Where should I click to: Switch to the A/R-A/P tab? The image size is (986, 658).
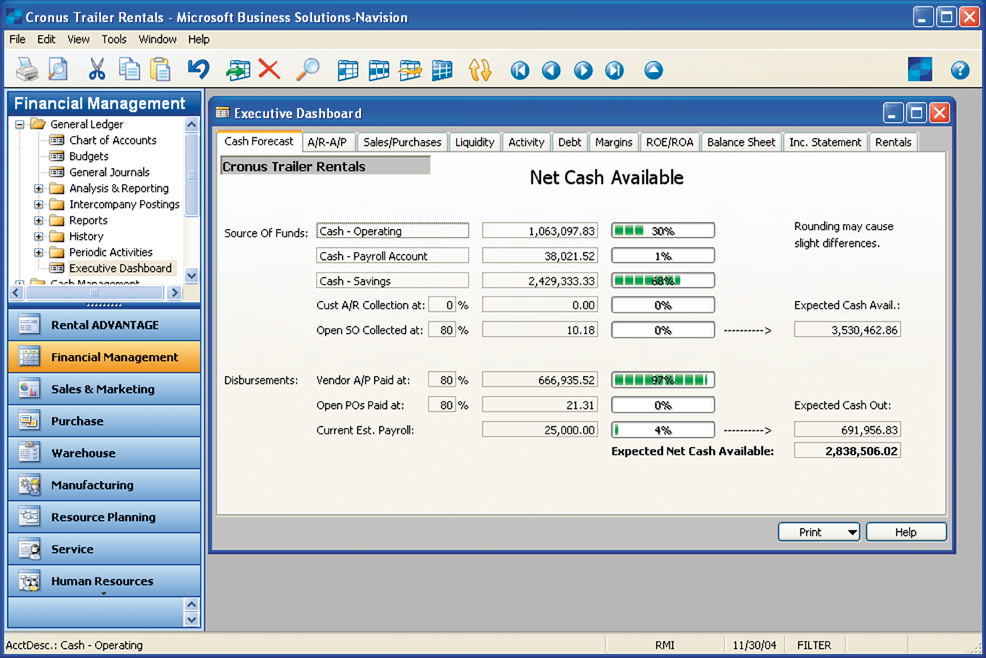[x=327, y=142]
